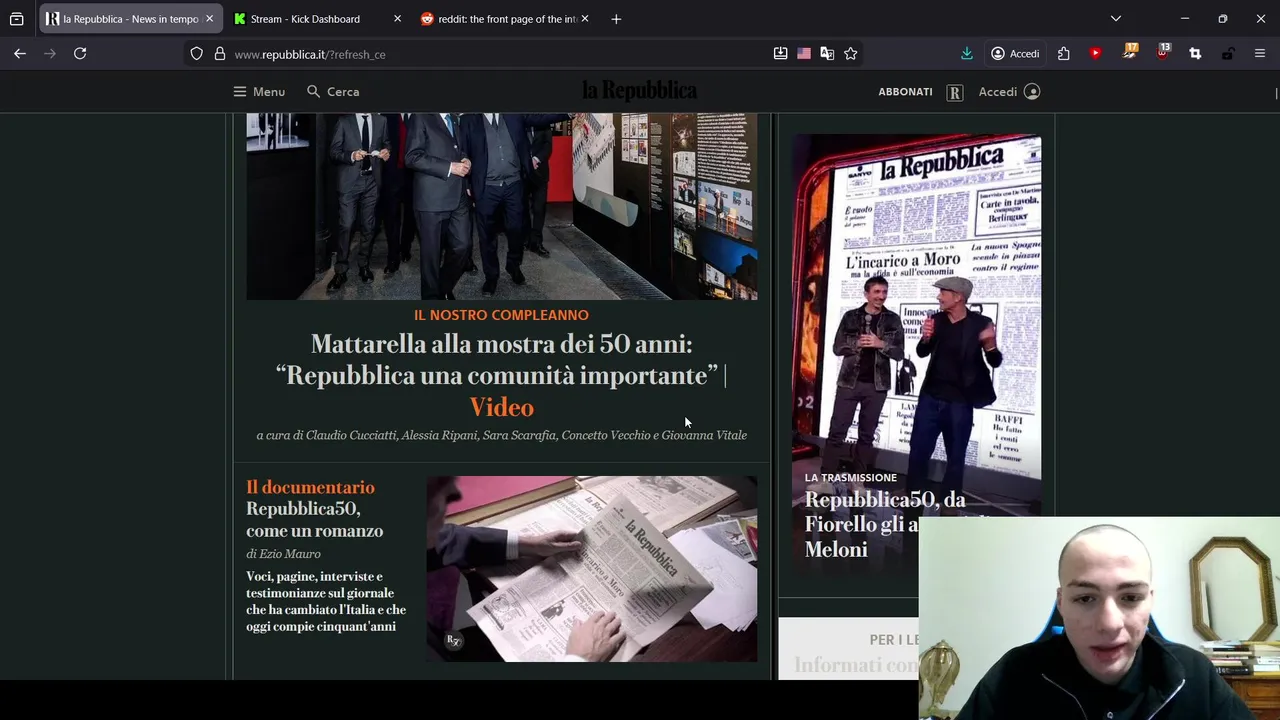Screen dimensions: 1280x720
Task: Click the Il documentario orange label
Action: [x=310, y=487]
